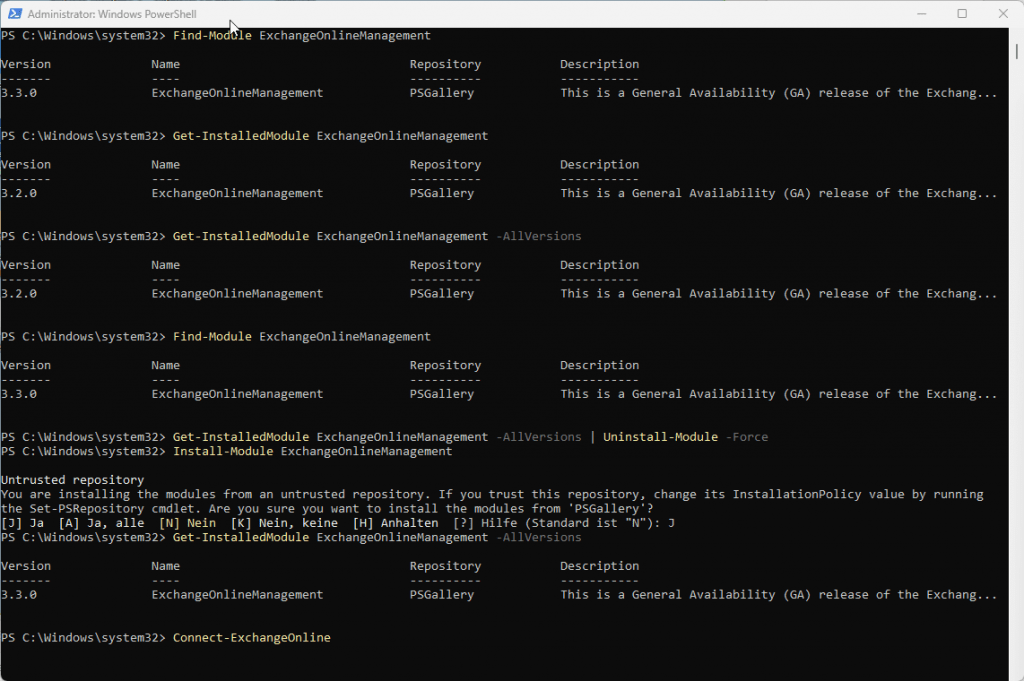Minimize the Windows PowerShell window
This screenshot has width=1024, height=681.
[x=918, y=14]
